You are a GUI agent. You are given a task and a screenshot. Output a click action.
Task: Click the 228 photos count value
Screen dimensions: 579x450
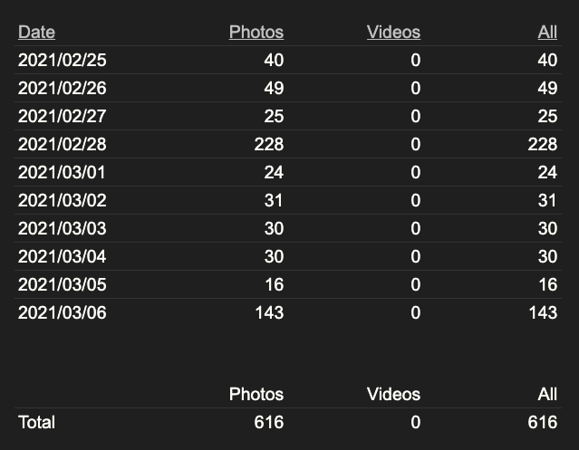click(269, 144)
